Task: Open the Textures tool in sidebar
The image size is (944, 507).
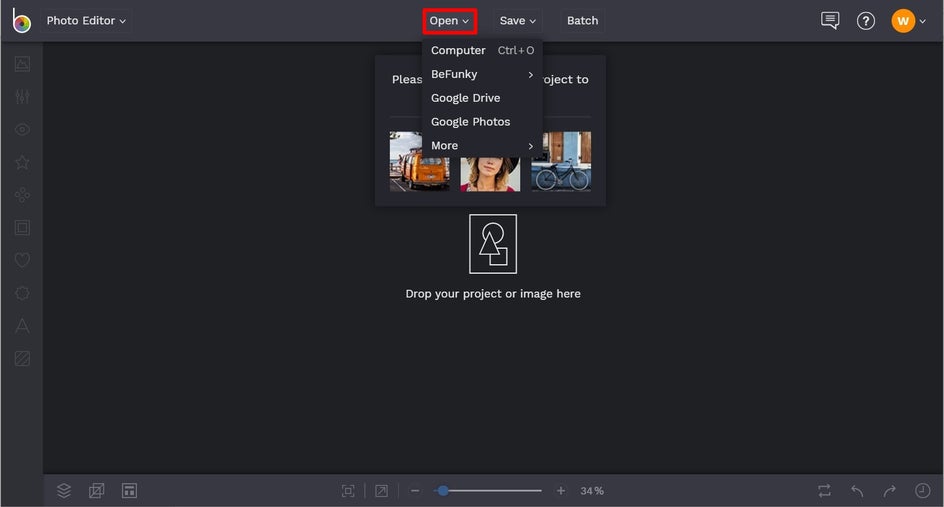Action: point(22,359)
